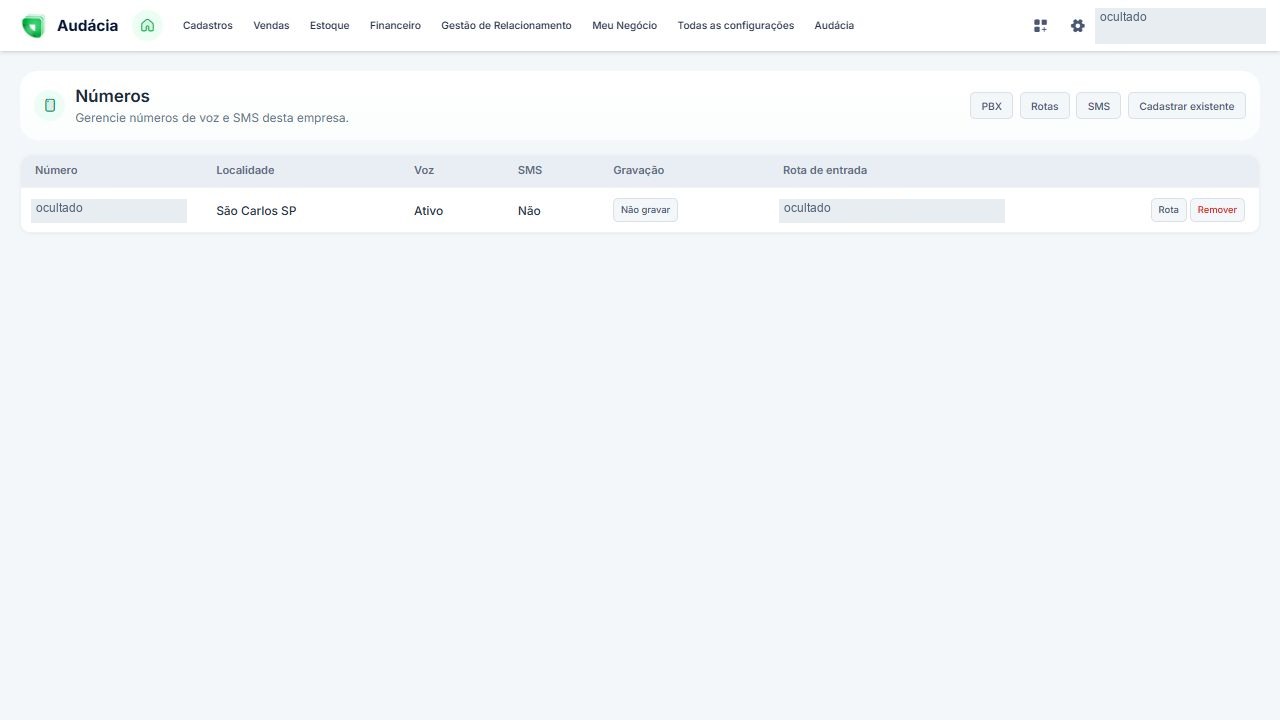Screen dimensions: 1280x720
Task: Click the Rota button in row
Action: [x=1168, y=210]
